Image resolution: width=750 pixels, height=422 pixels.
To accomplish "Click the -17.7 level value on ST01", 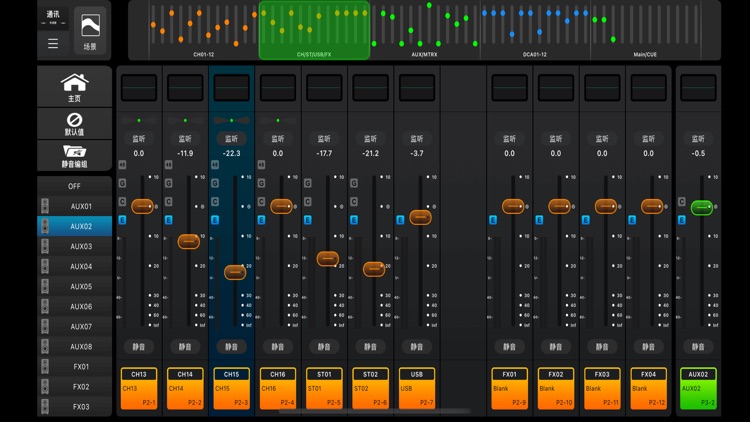I will [x=324, y=154].
